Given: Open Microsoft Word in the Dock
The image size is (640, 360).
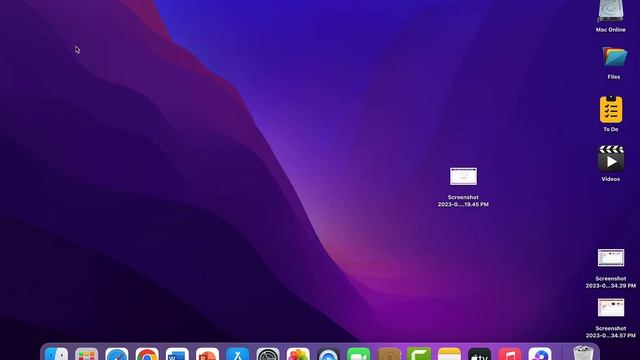Looking at the screenshot, I should [x=177, y=354].
